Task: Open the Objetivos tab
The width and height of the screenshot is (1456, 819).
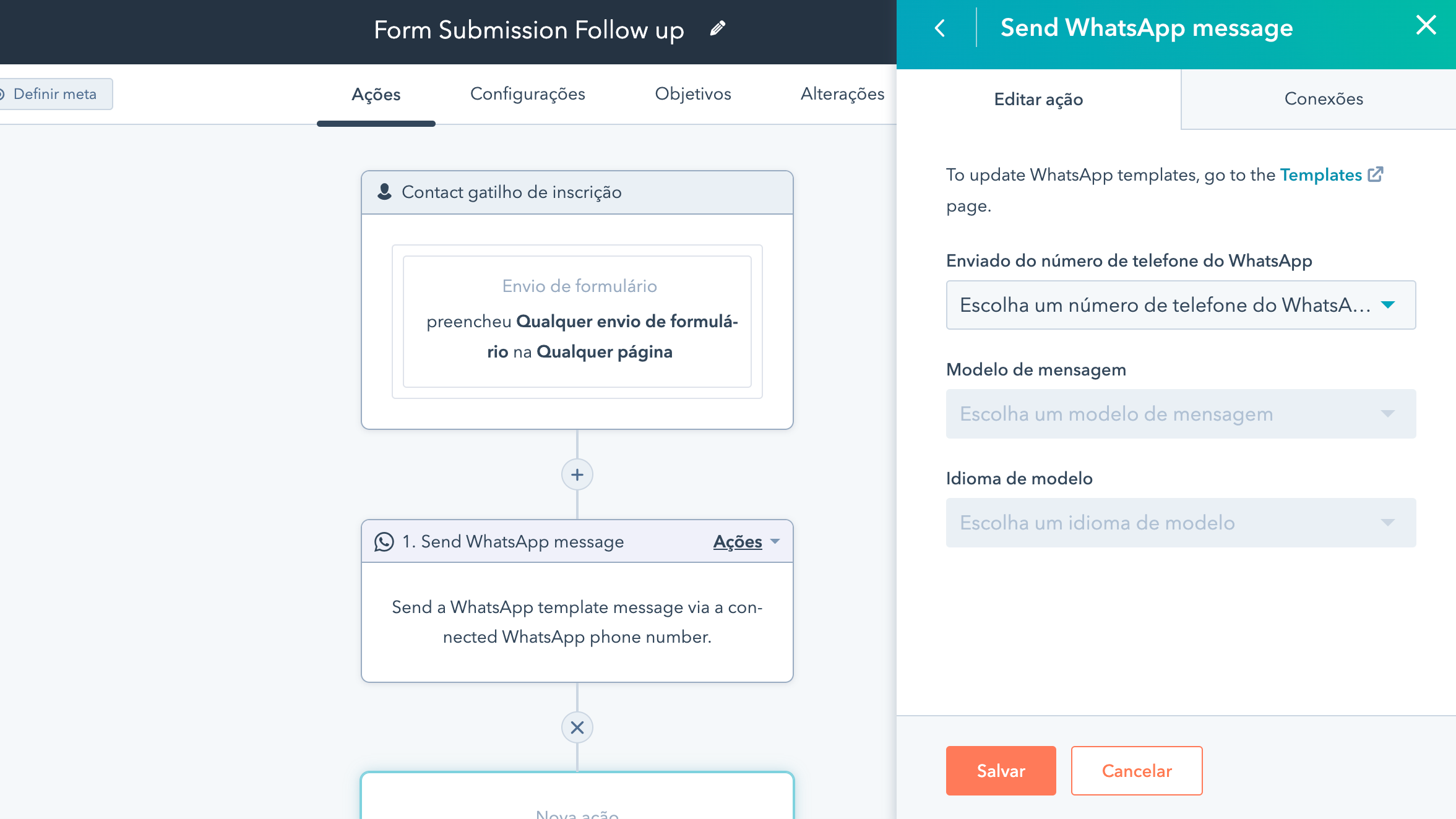Action: (x=692, y=94)
